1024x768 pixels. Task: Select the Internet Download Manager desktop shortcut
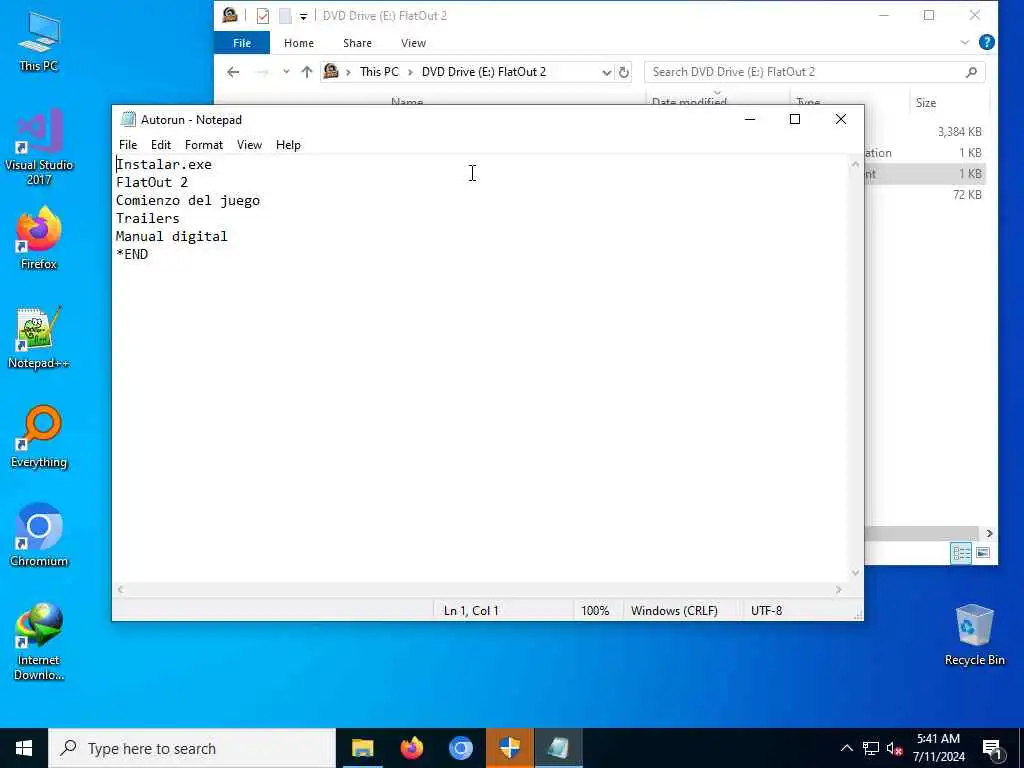click(39, 642)
